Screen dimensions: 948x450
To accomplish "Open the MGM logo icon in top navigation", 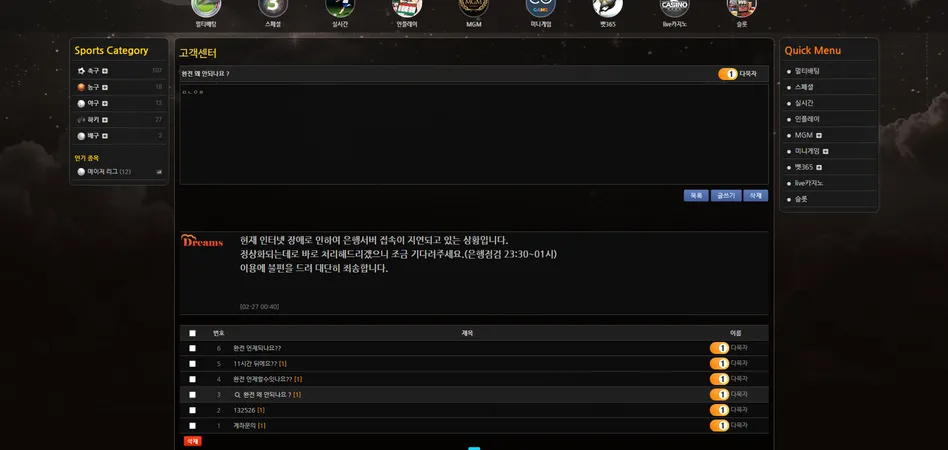I will (474, 7).
